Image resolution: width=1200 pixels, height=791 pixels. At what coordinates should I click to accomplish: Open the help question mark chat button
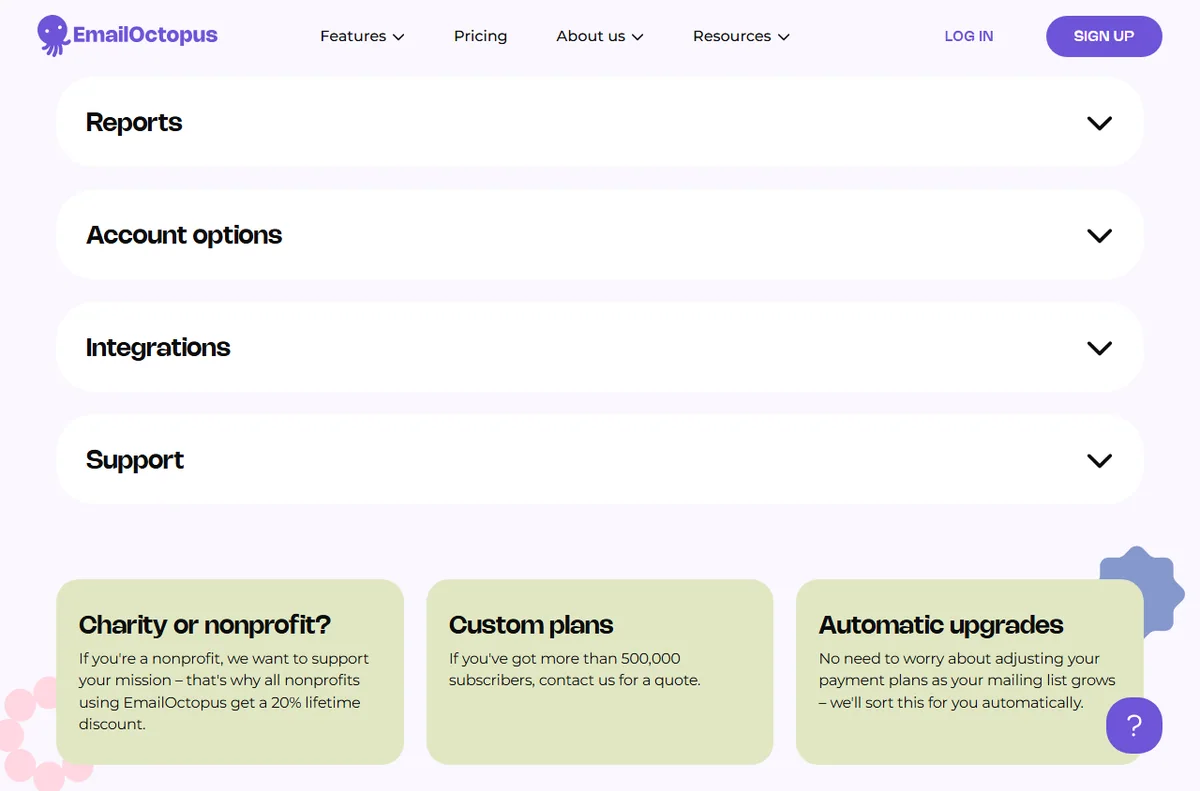[1134, 726]
